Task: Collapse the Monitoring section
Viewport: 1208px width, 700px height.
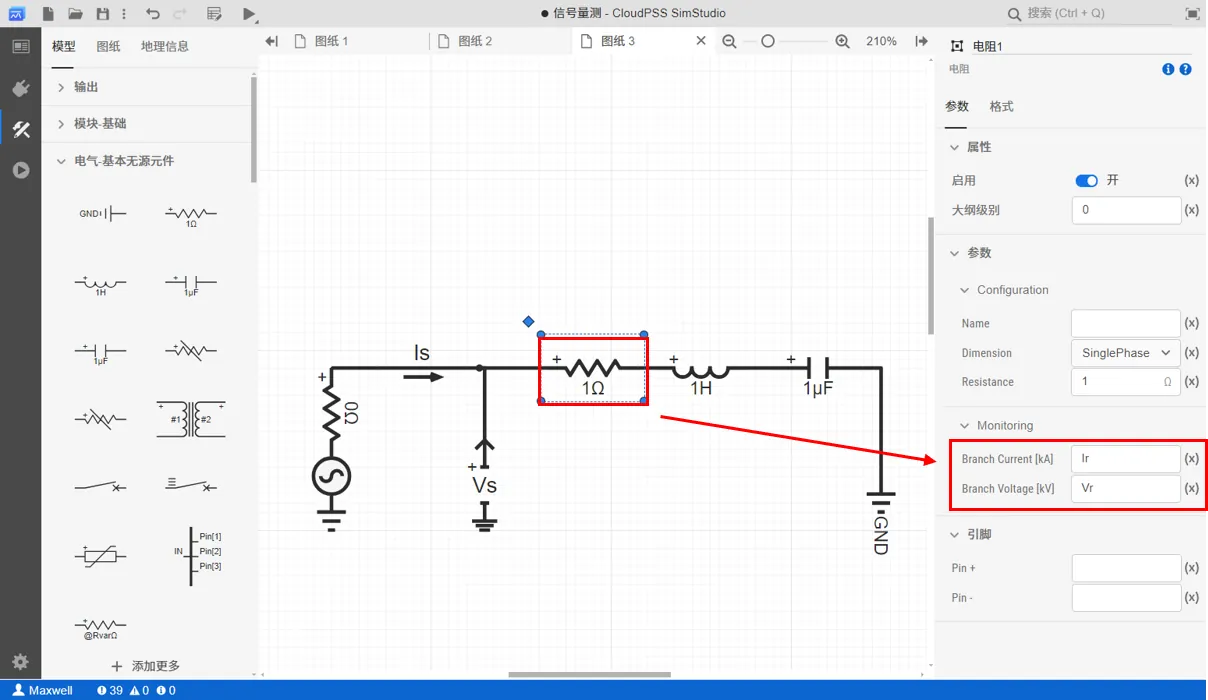Action: [965, 425]
